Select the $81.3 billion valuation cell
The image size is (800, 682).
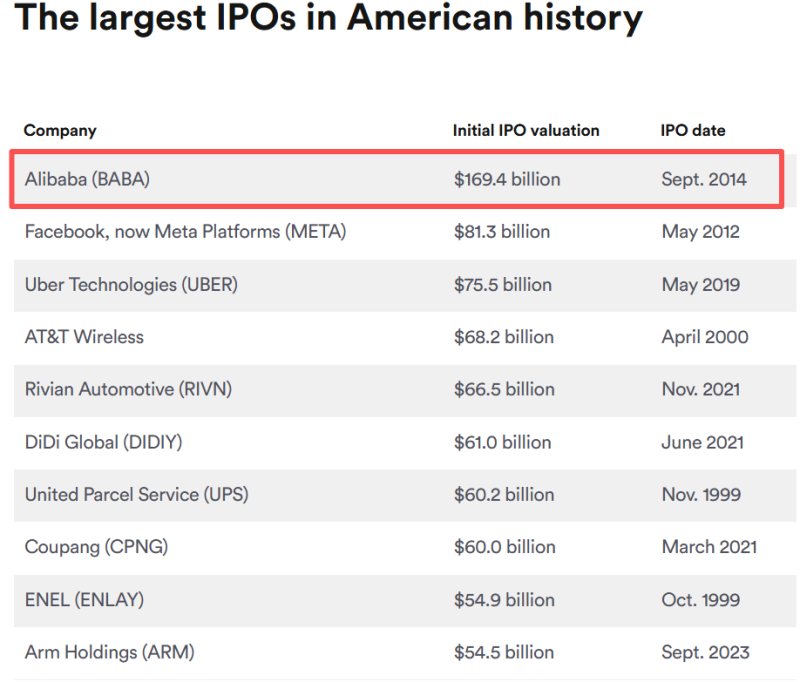502,232
